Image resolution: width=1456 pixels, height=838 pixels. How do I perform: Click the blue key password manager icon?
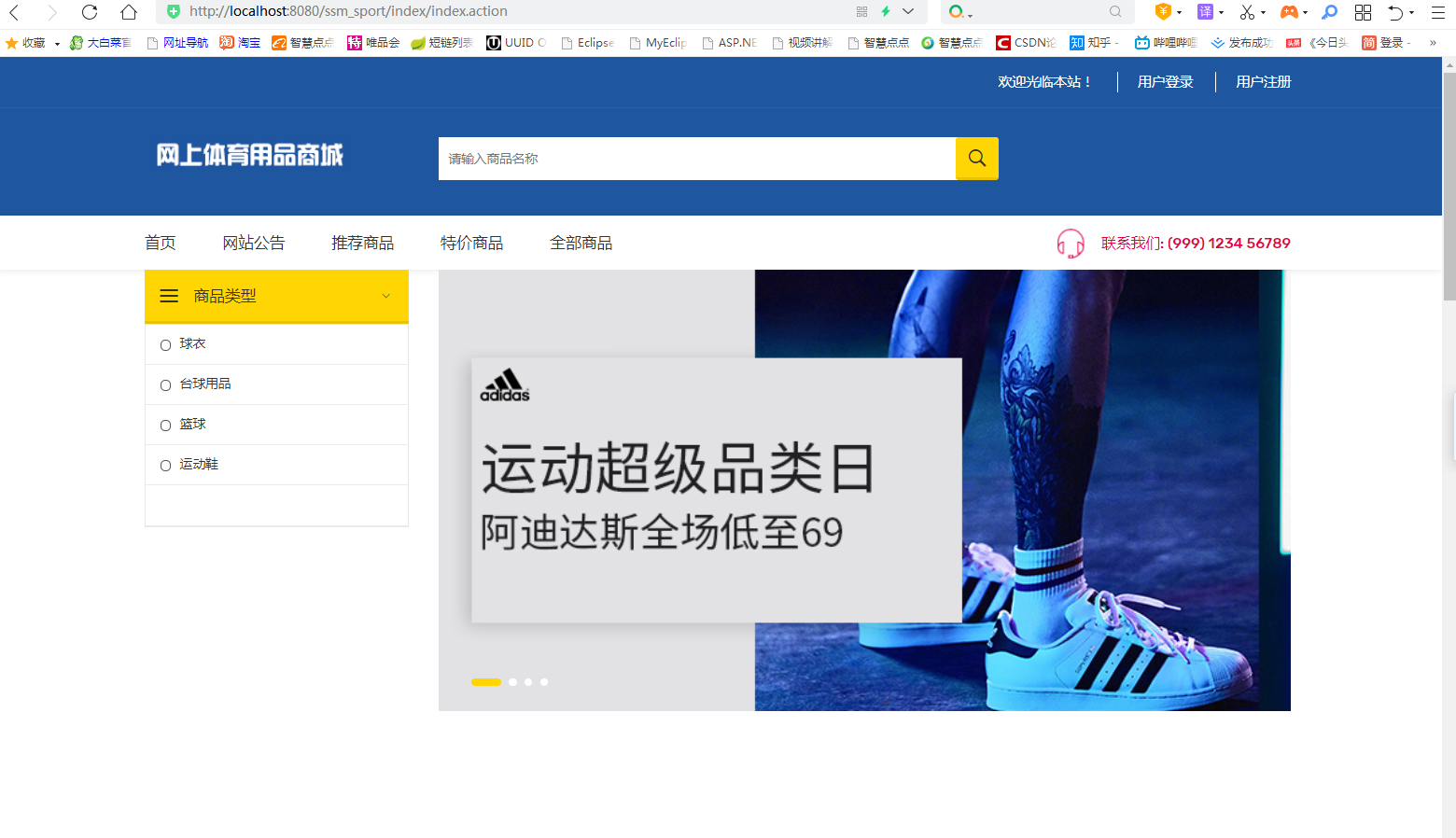pyautogui.click(x=1330, y=12)
